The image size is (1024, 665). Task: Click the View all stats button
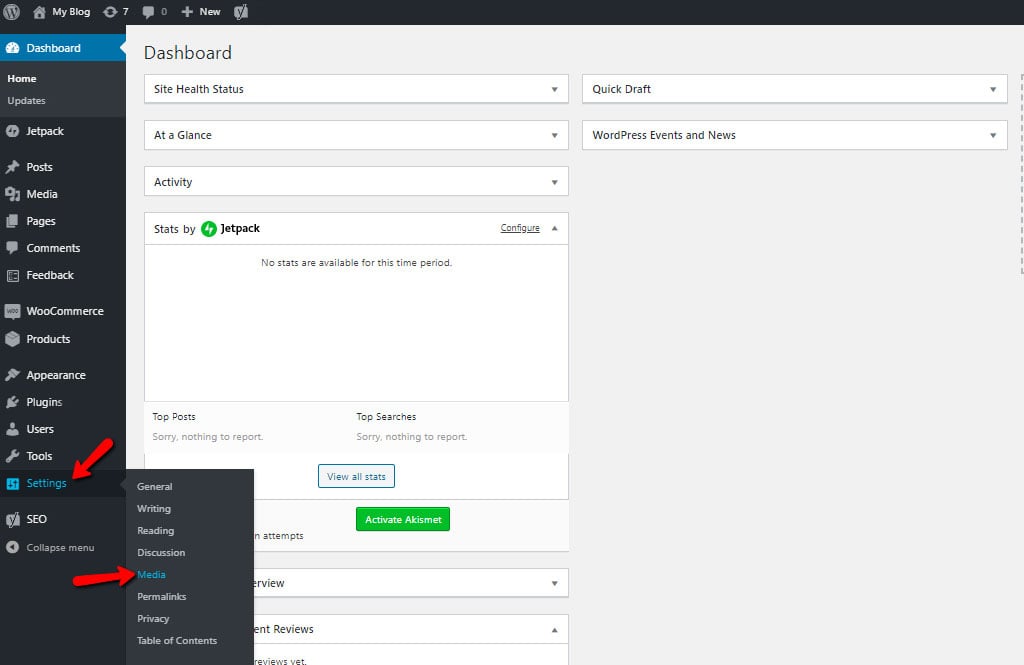(356, 476)
